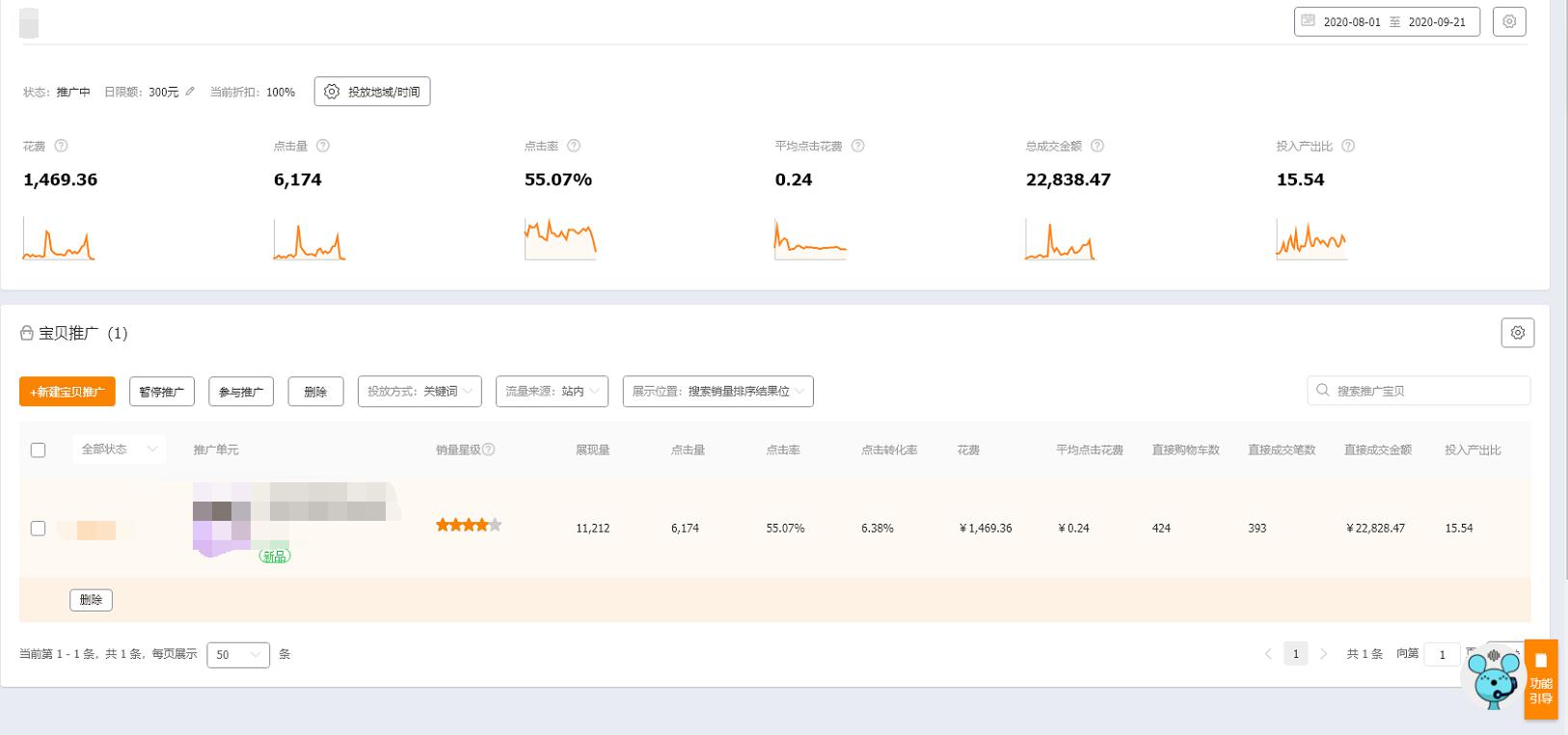This screenshot has width=1568, height=735.
Task: Click help icon next to 花费 metric
Action: pos(61,146)
